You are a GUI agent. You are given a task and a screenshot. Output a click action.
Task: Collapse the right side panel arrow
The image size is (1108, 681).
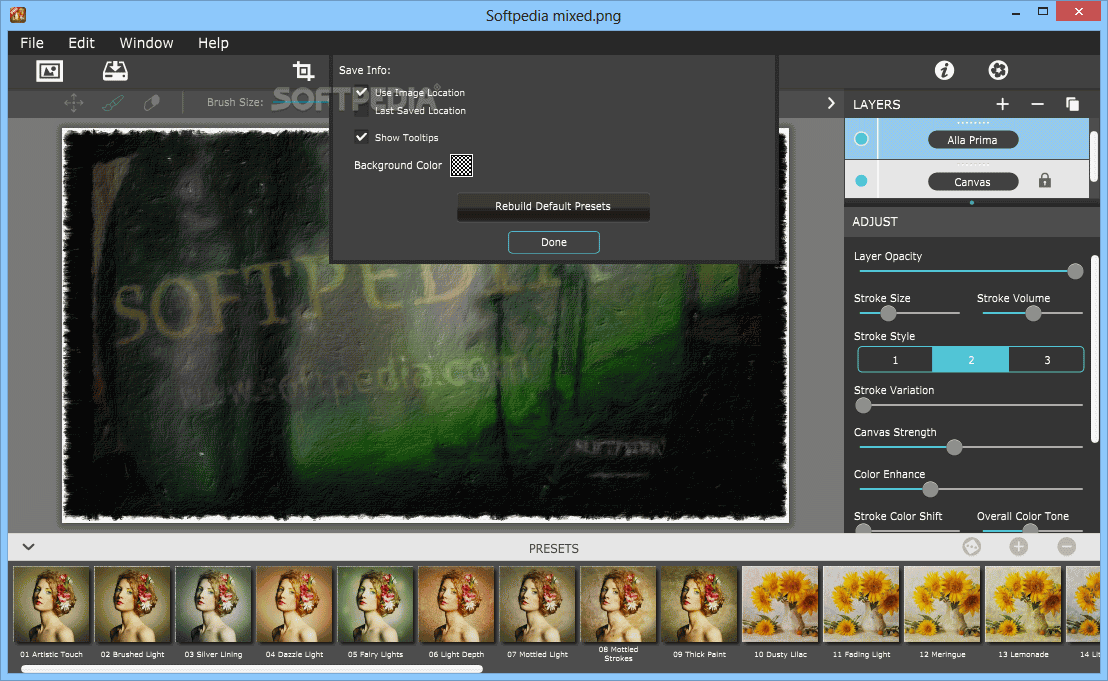[x=831, y=103]
